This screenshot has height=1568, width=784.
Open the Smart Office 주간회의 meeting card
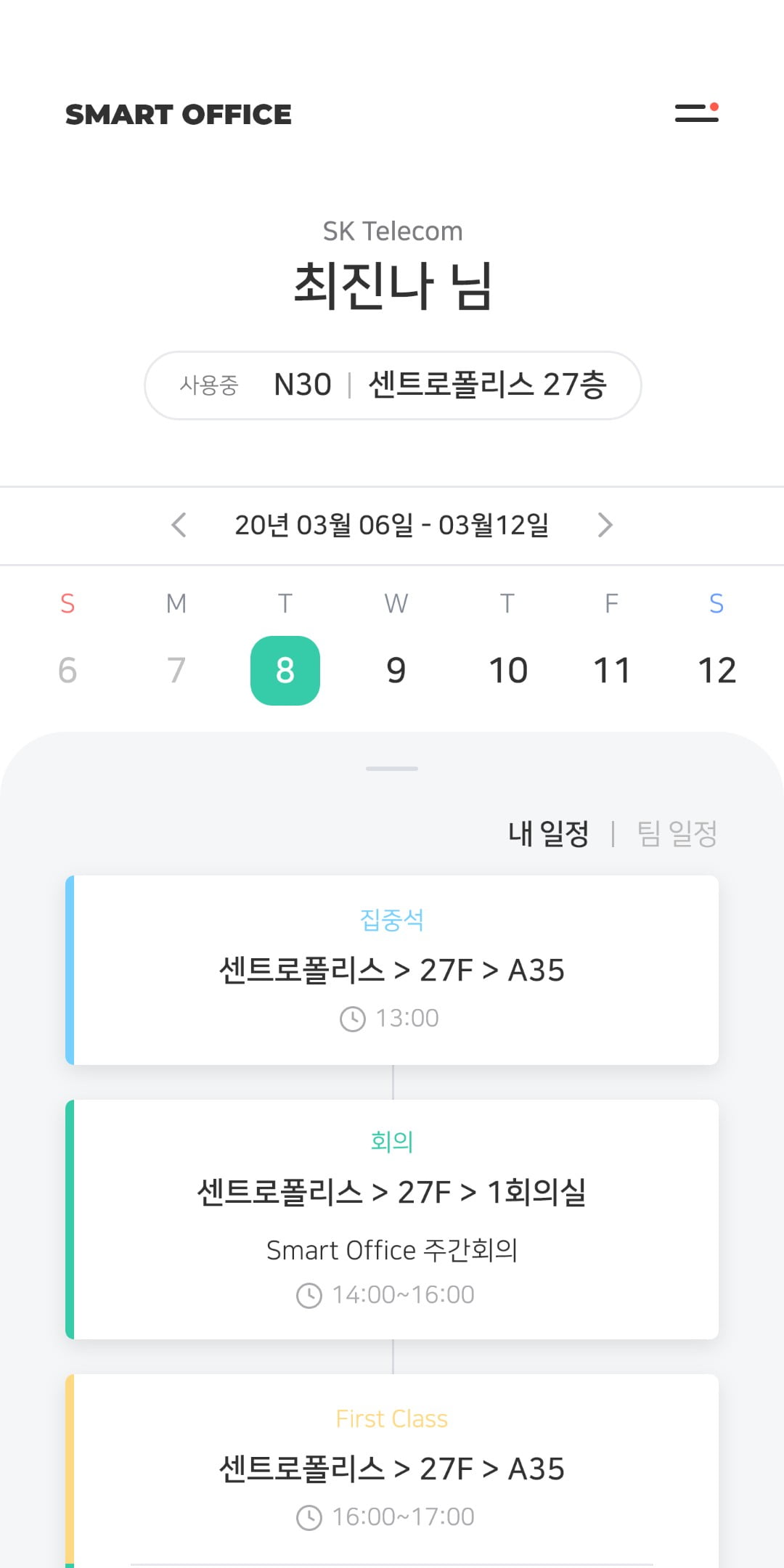coord(392,1220)
